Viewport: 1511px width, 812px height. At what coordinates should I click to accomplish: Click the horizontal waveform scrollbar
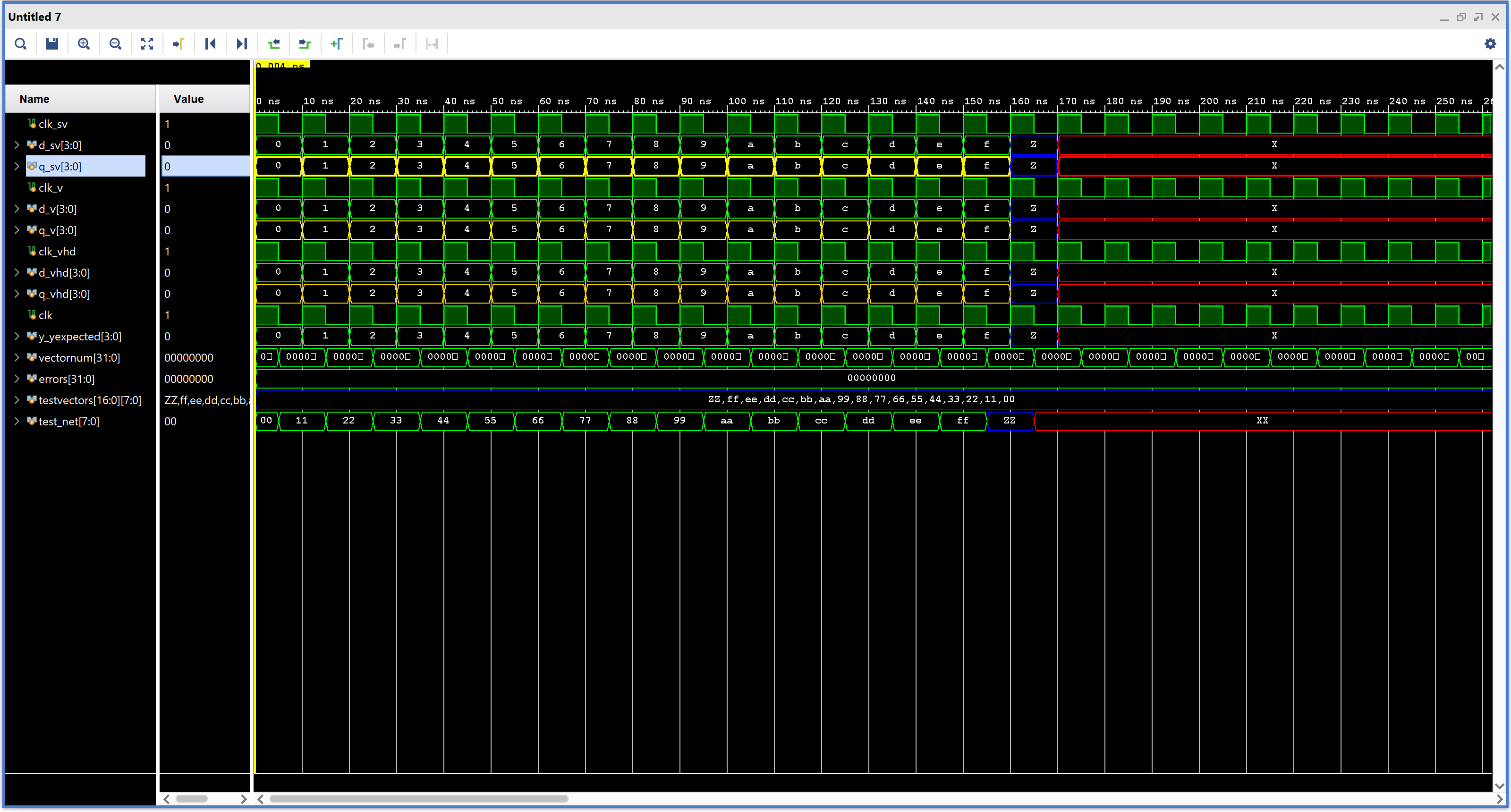click(418, 798)
